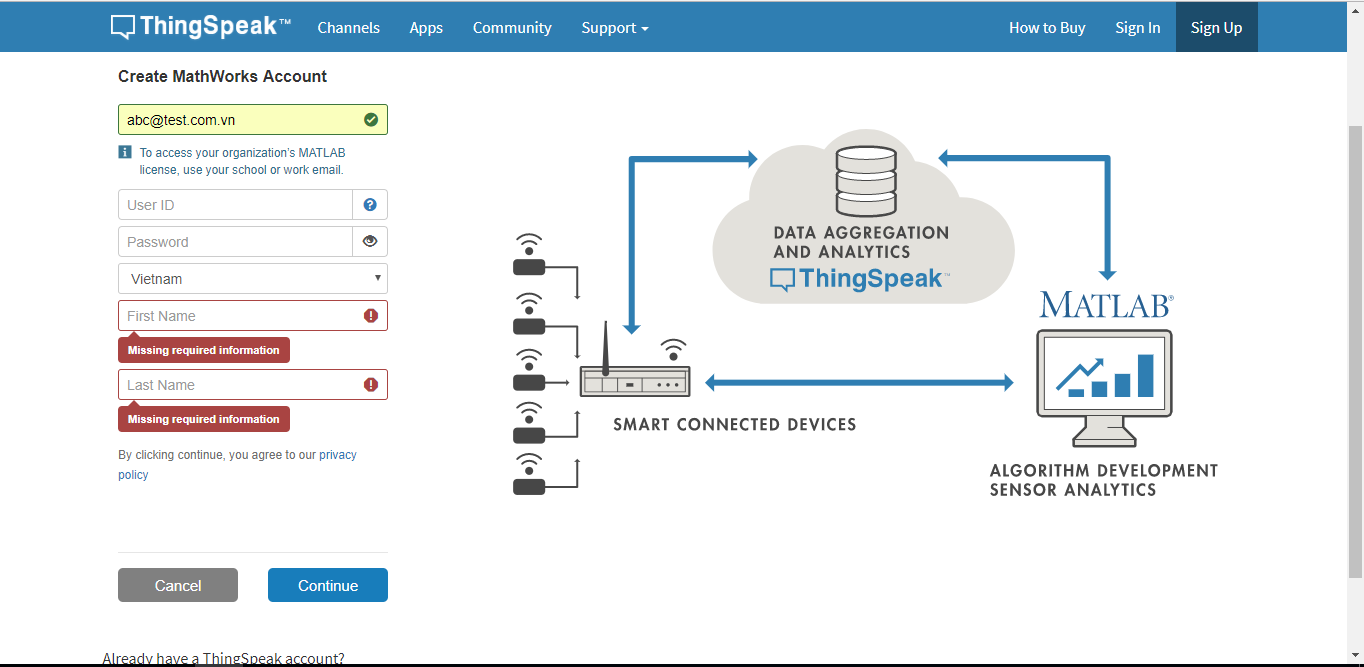
Task: Expand the Support dropdown menu
Action: coord(615,28)
